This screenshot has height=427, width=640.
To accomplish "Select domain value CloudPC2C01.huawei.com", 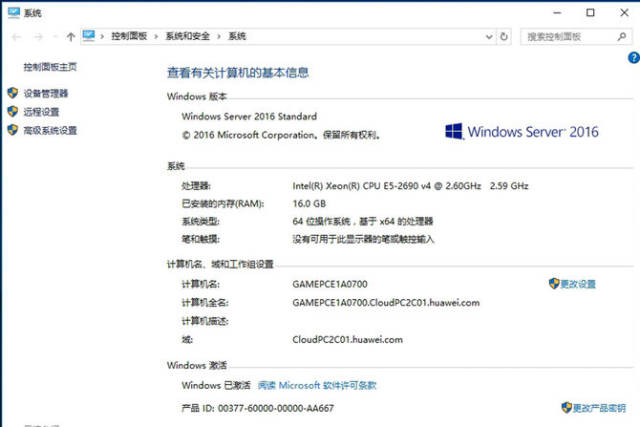I will tap(347, 339).
